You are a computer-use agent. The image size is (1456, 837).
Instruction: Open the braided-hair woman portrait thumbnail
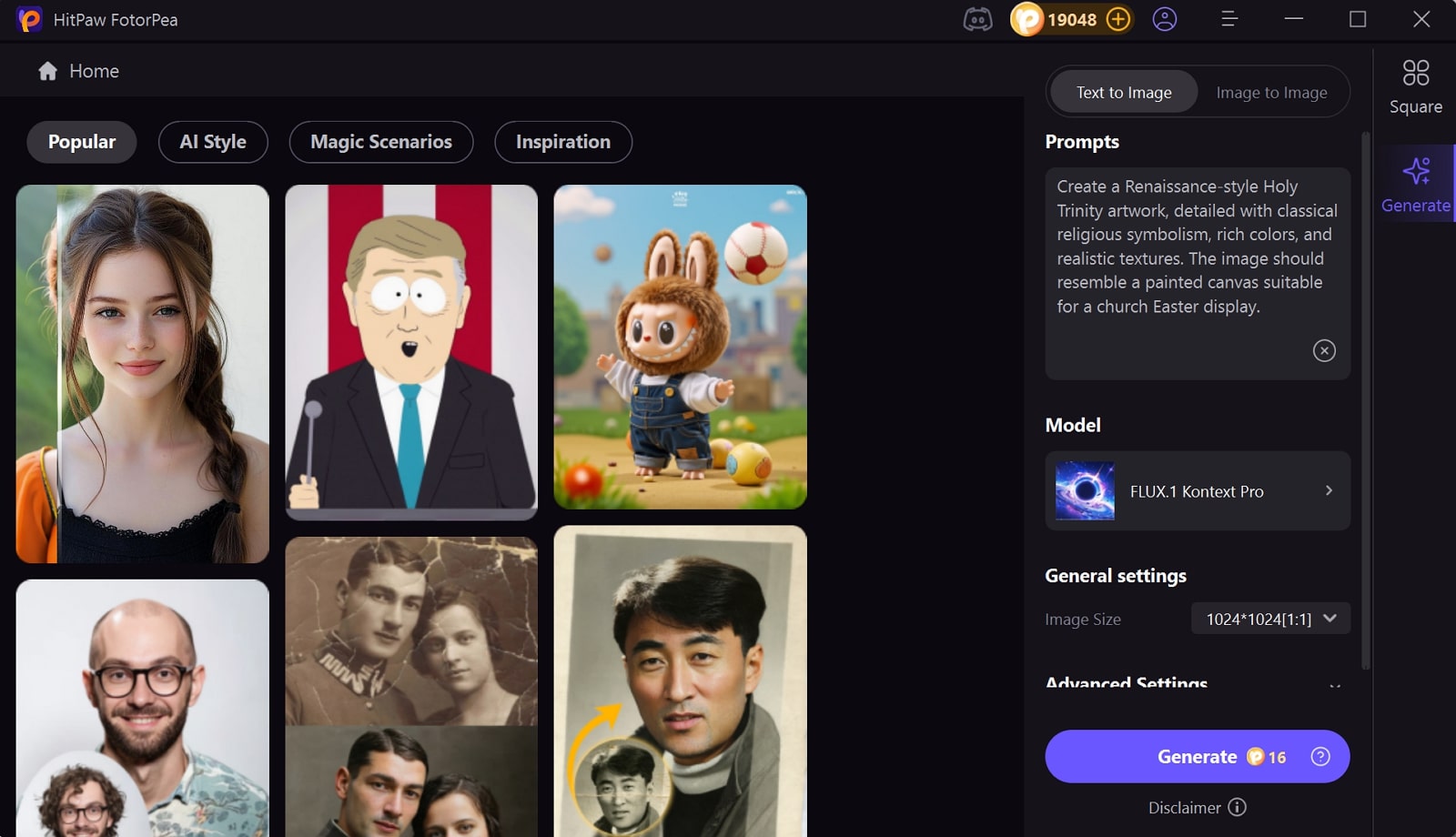point(143,374)
